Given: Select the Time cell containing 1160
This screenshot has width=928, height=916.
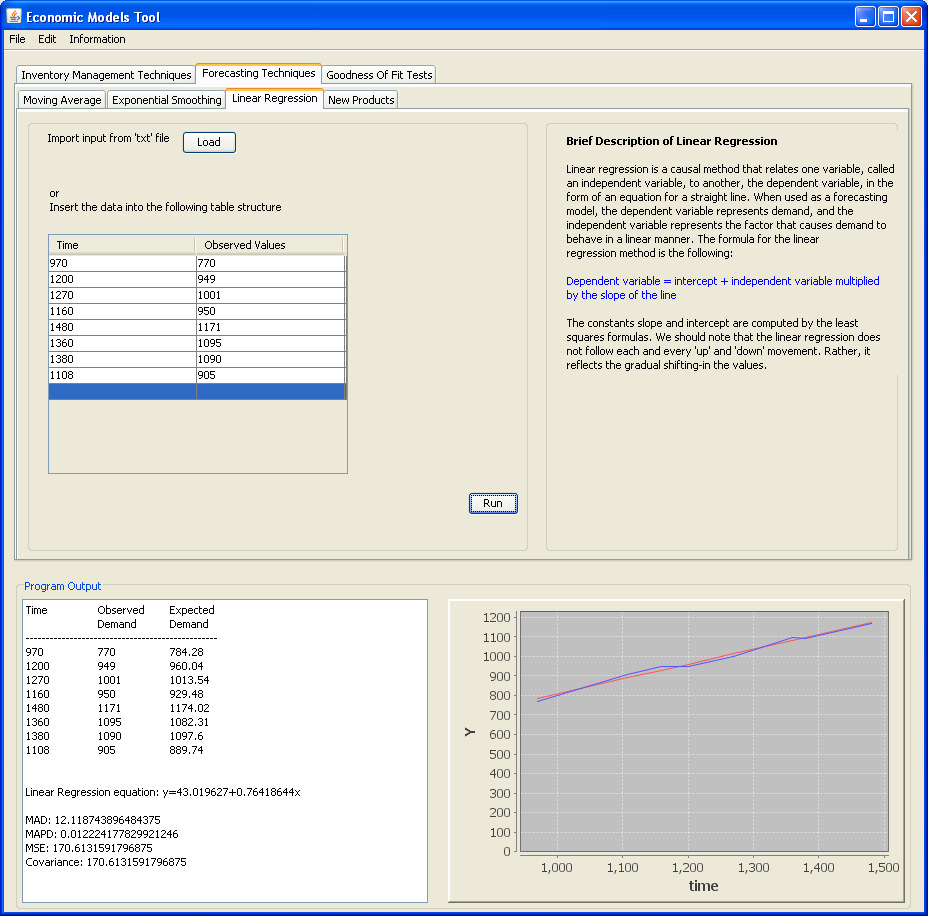Looking at the screenshot, I should pyautogui.click(x=123, y=311).
